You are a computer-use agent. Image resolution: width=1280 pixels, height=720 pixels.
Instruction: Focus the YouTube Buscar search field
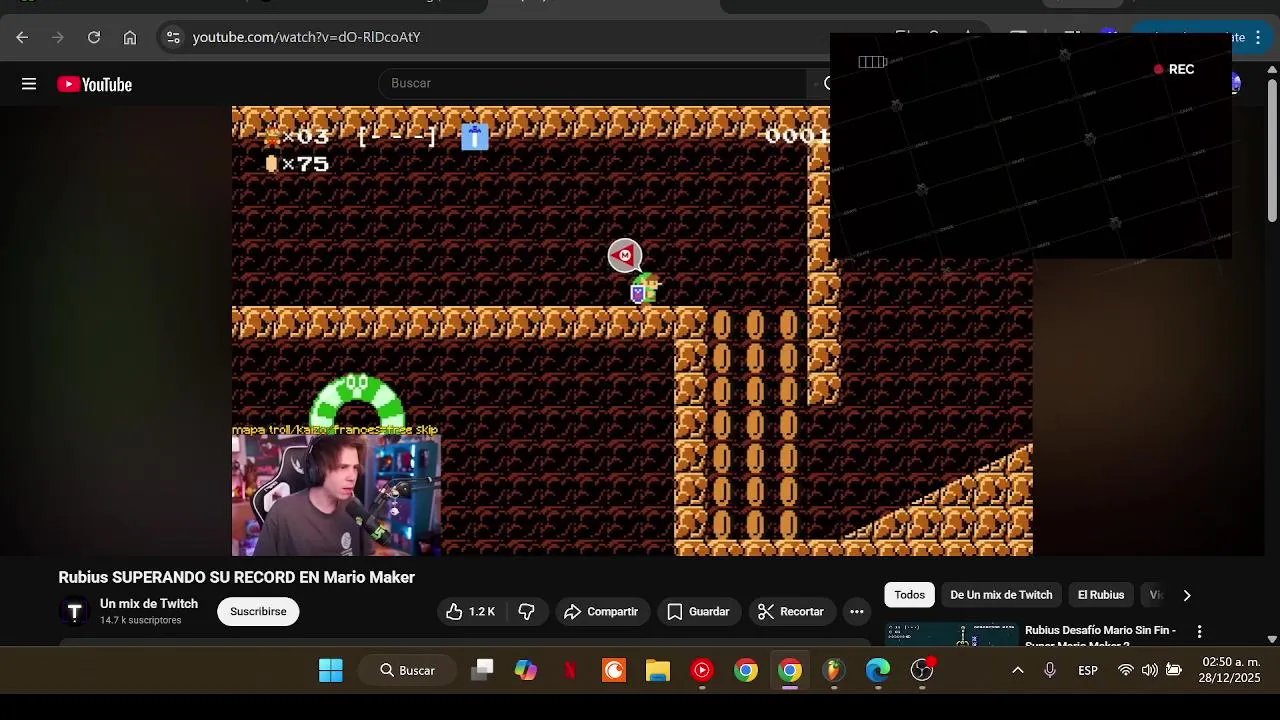(592, 83)
